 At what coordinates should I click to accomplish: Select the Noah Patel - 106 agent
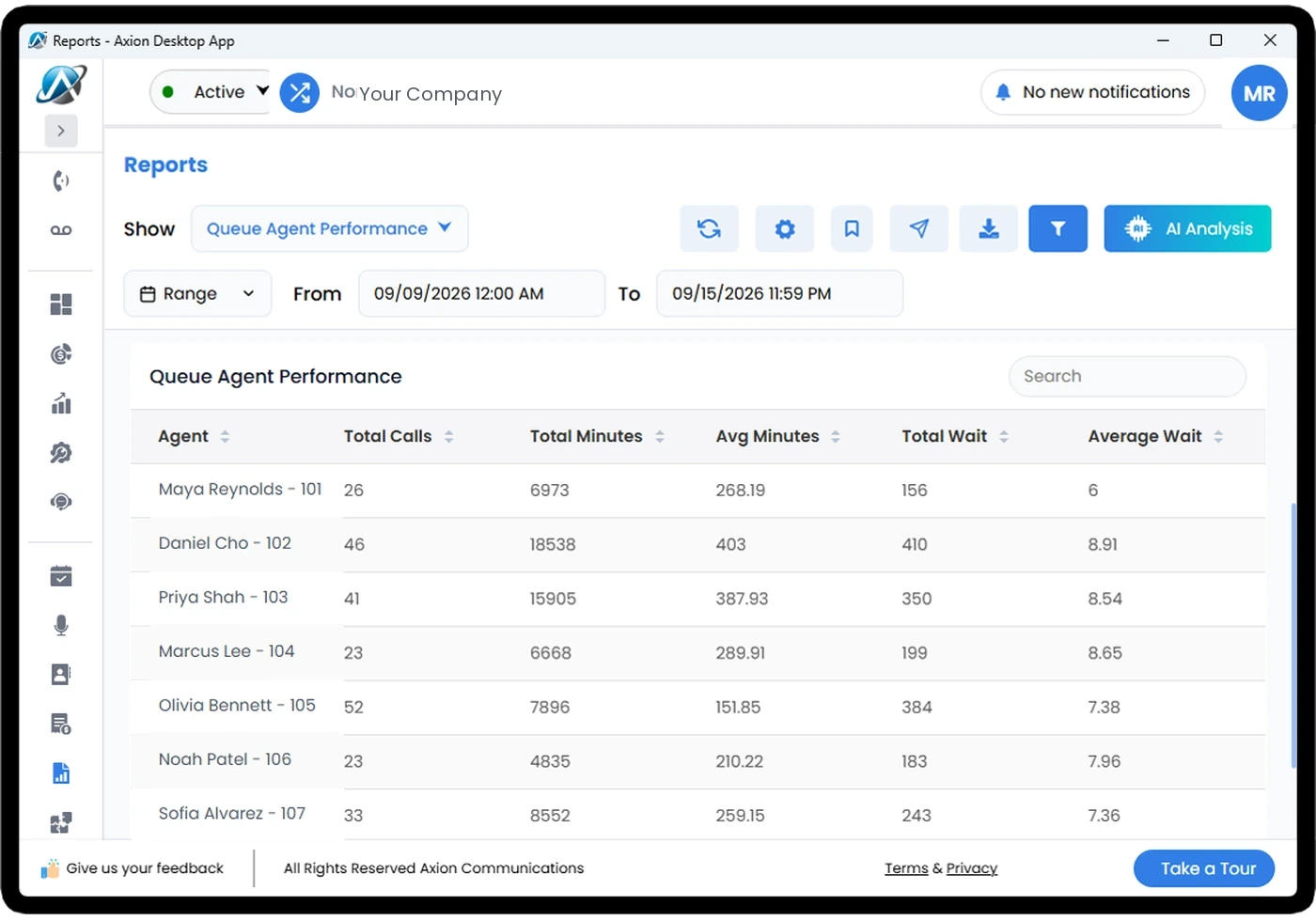(x=225, y=759)
